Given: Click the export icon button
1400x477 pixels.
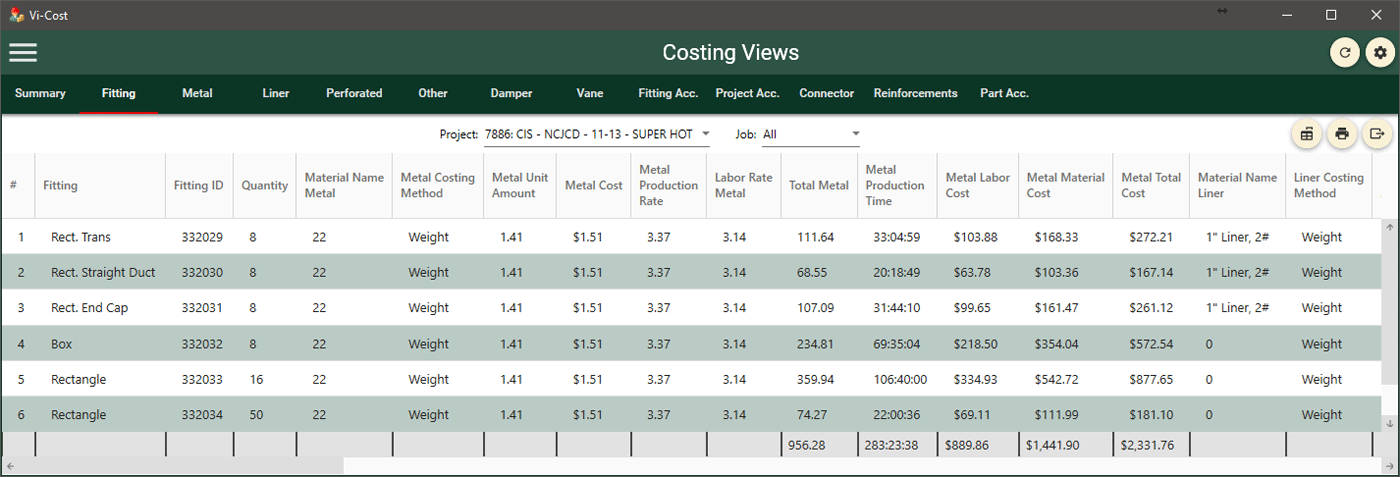Looking at the screenshot, I should tap(1377, 134).
